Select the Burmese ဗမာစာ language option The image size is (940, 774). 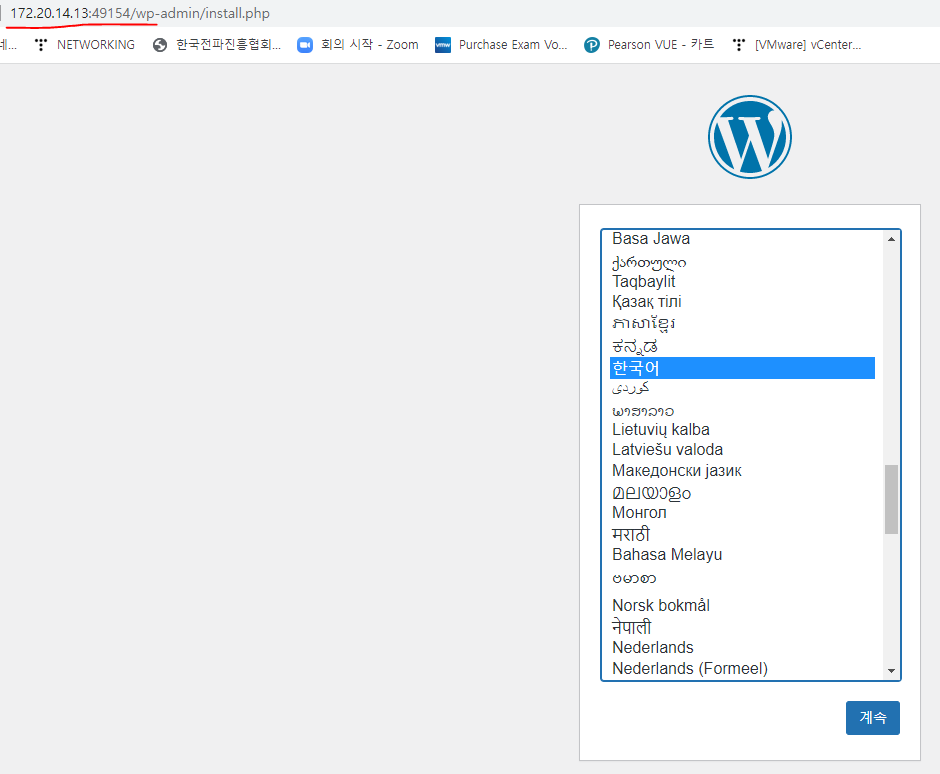point(742,579)
